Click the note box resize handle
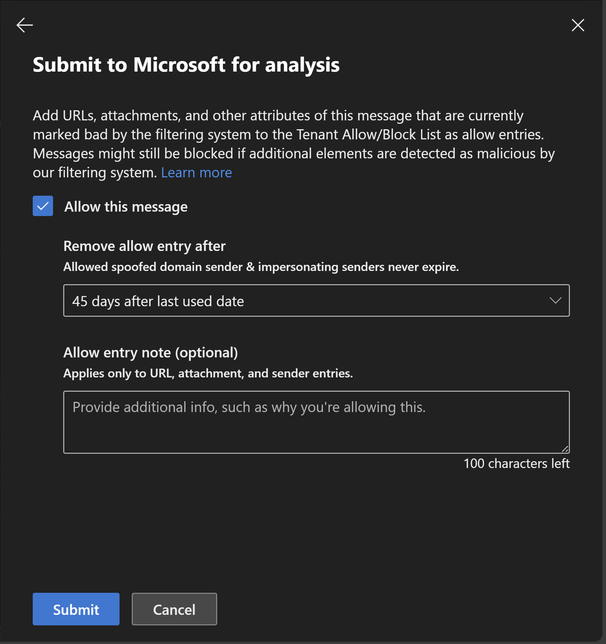This screenshot has width=606, height=644. (564, 448)
